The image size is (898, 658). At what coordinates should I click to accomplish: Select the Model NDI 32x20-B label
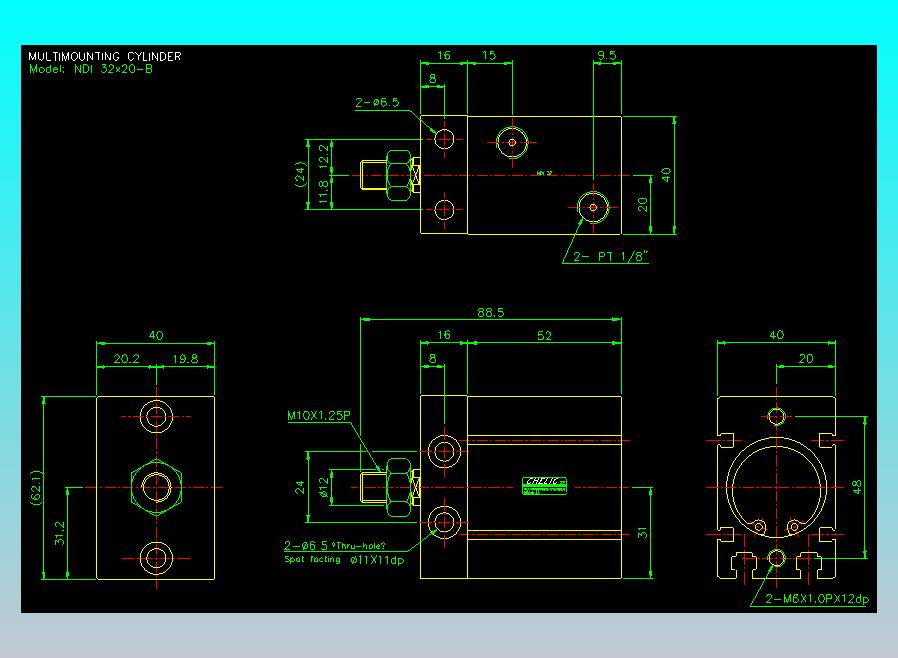point(90,69)
